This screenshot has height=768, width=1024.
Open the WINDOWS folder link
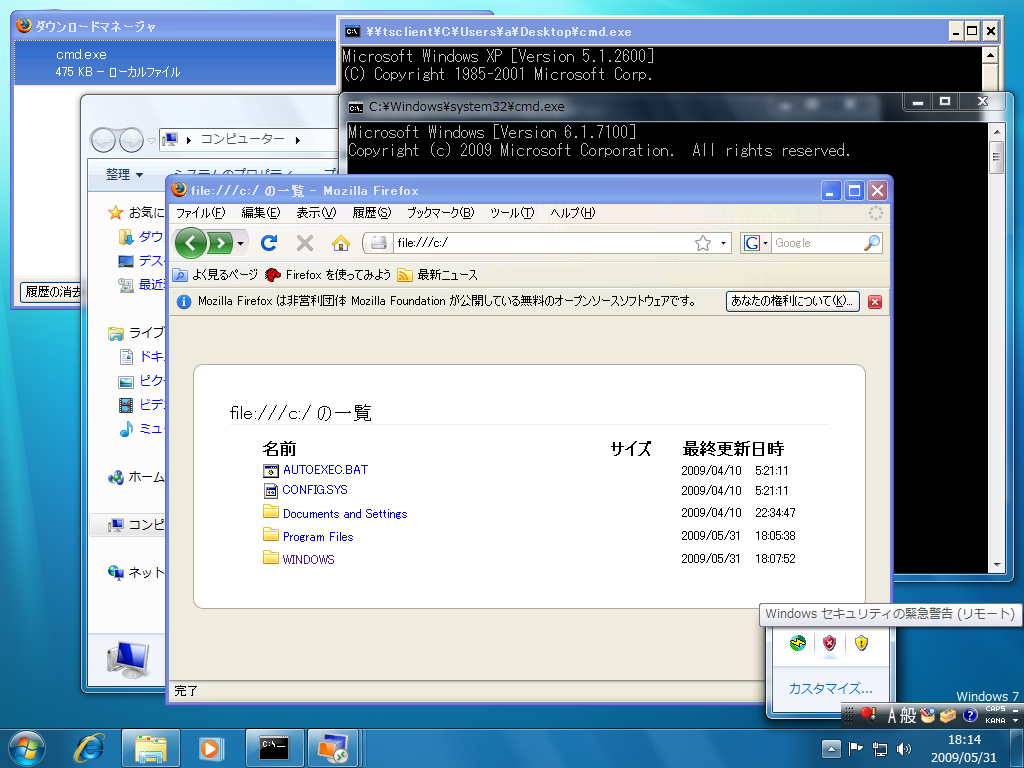pos(308,560)
